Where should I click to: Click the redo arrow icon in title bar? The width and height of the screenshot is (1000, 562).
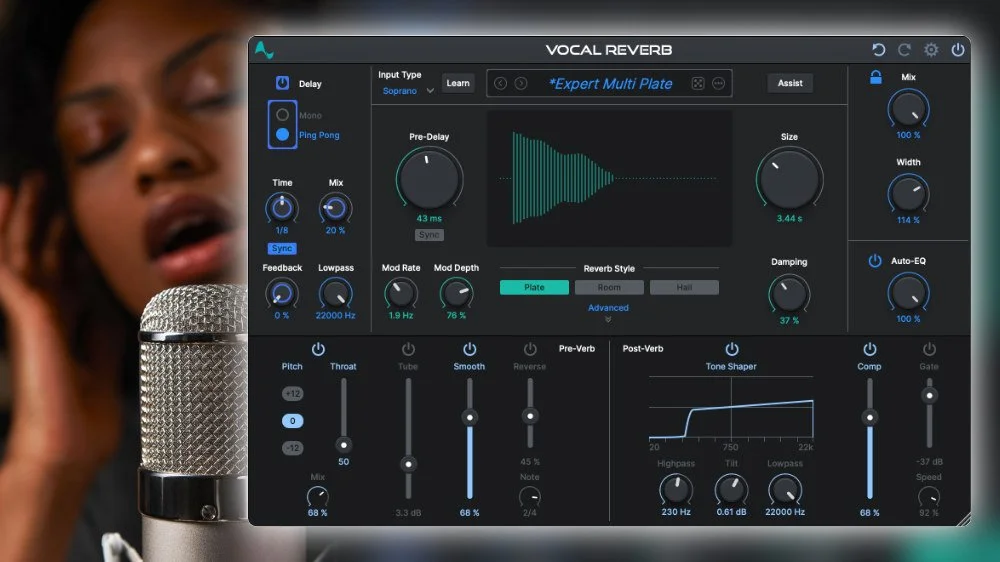(x=904, y=50)
